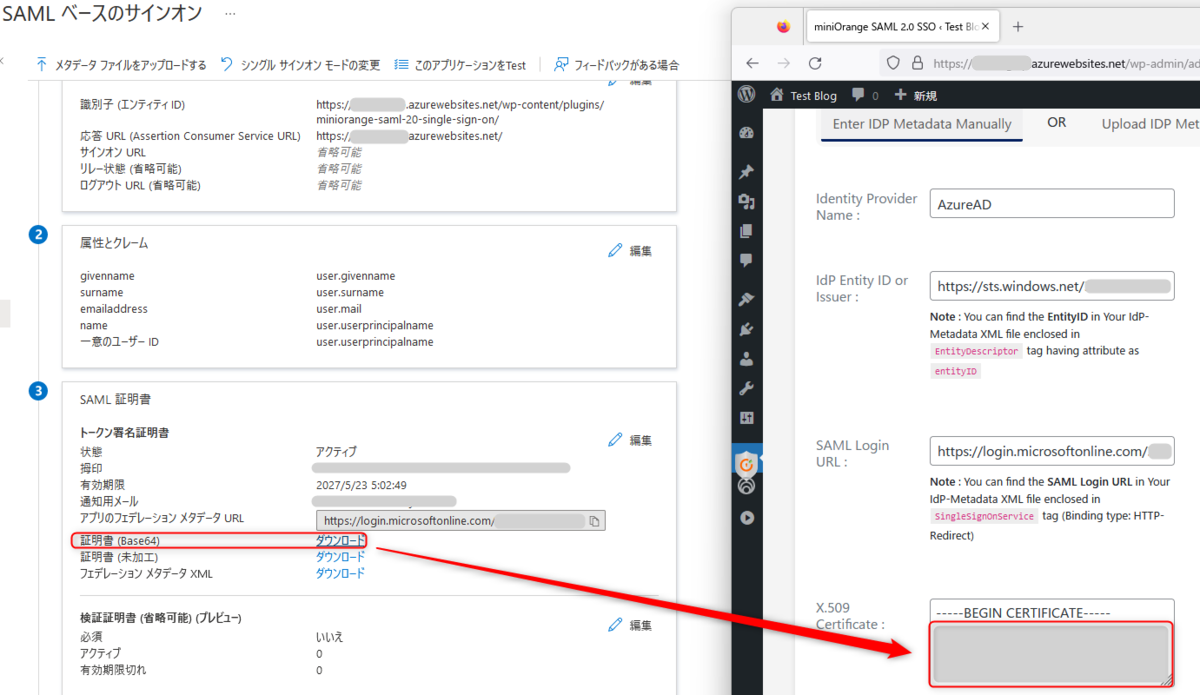
Task: Open Users sidebar icon
Action: click(x=746, y=359)
